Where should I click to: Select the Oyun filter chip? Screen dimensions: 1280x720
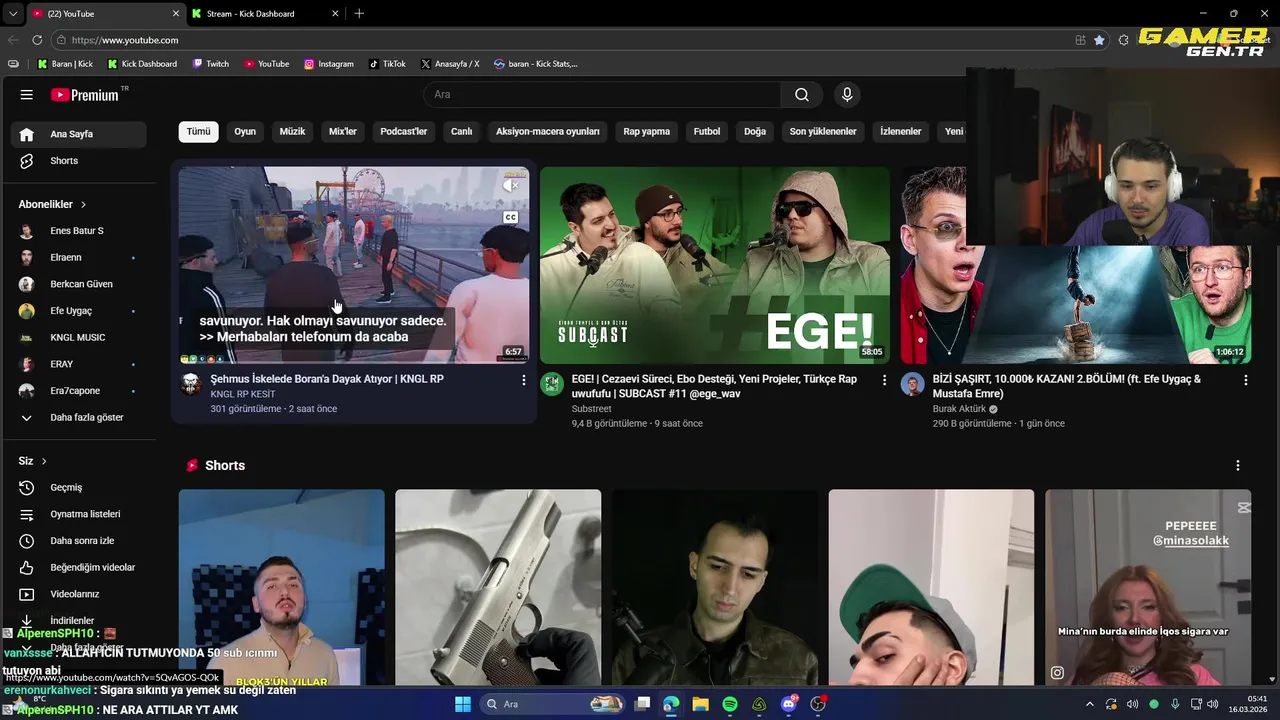tap(245, 131)
